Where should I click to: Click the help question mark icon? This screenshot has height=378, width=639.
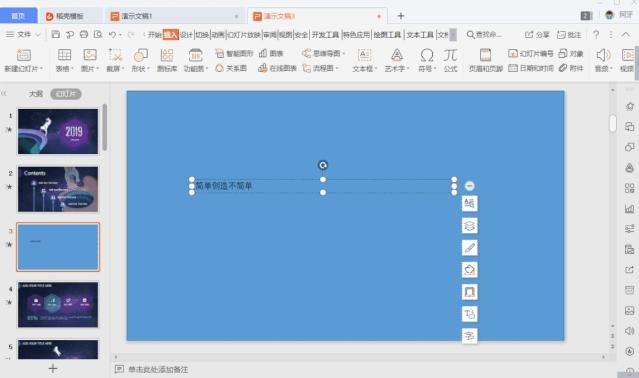point(596,35)
